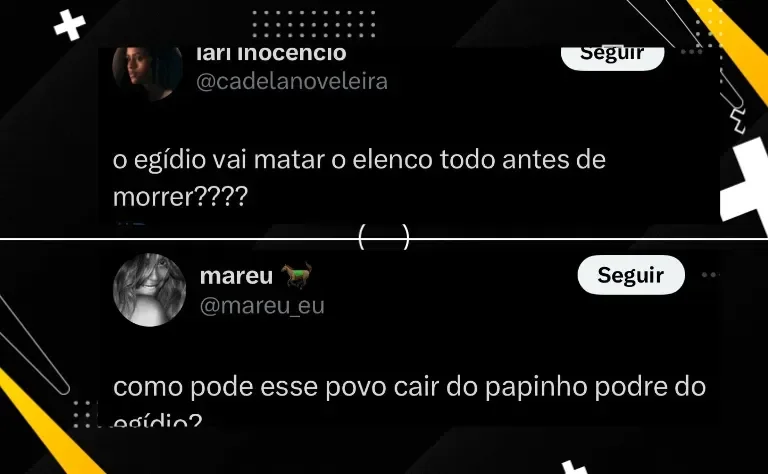Click the Iari Inocencio display name
This screenshot has width=768, height=474.
click(271, 54)
